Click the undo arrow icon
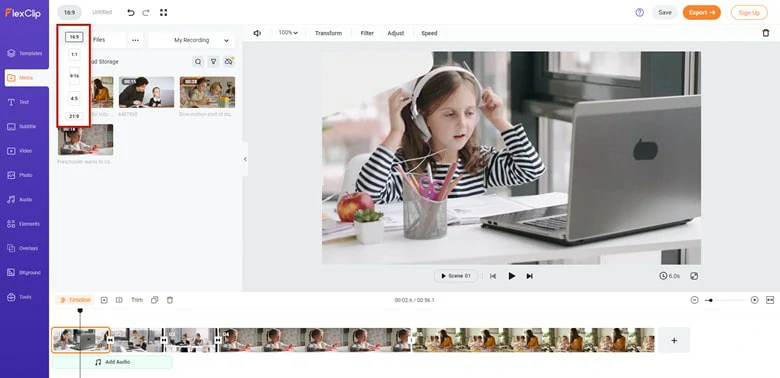Image resolution: width=780 pixels, height=378 pixels. point(131,12)
